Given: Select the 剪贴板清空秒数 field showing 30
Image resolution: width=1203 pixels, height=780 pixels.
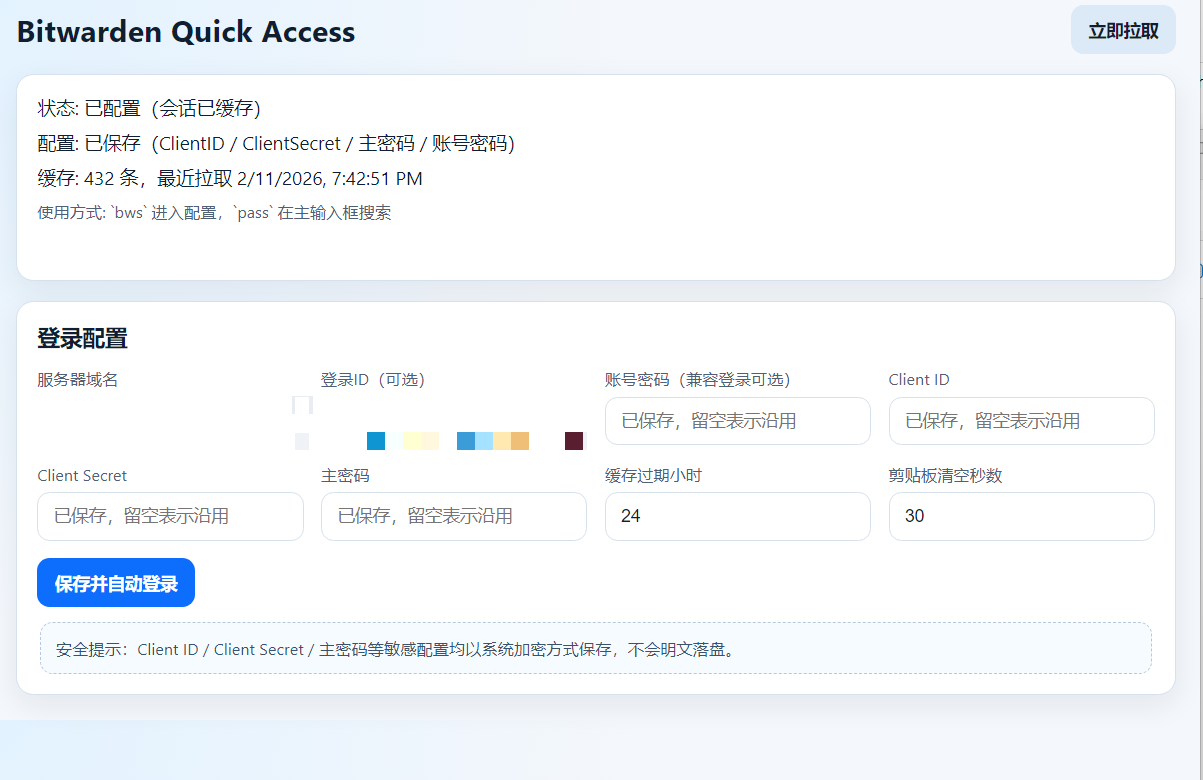Looking at the screenshot, I should point(1022,516).
